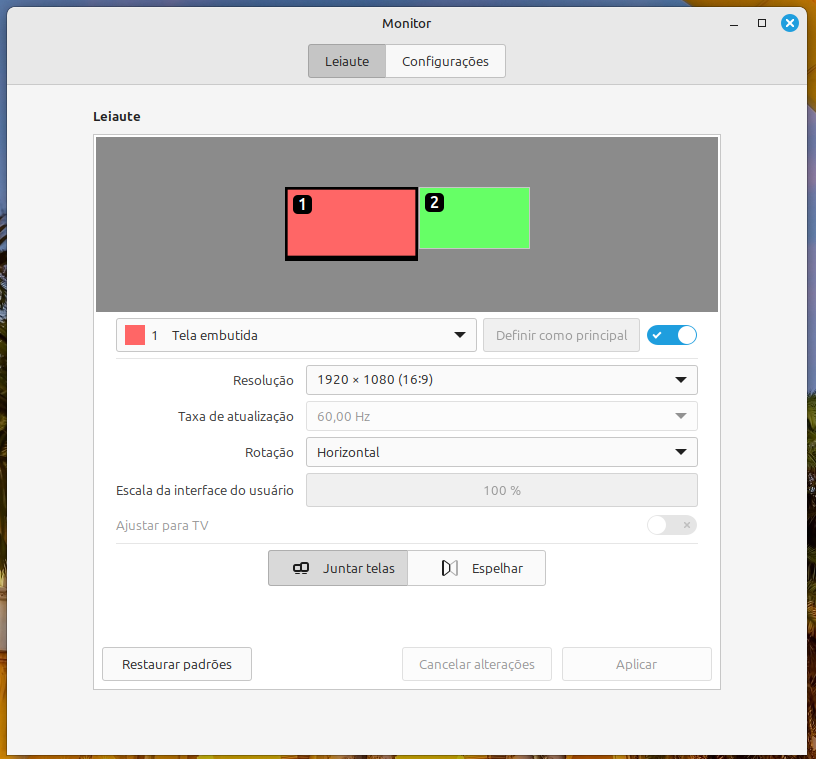Disable the selected monitor with the blue switch
816x759 pixels.
[x=671, y=336]
